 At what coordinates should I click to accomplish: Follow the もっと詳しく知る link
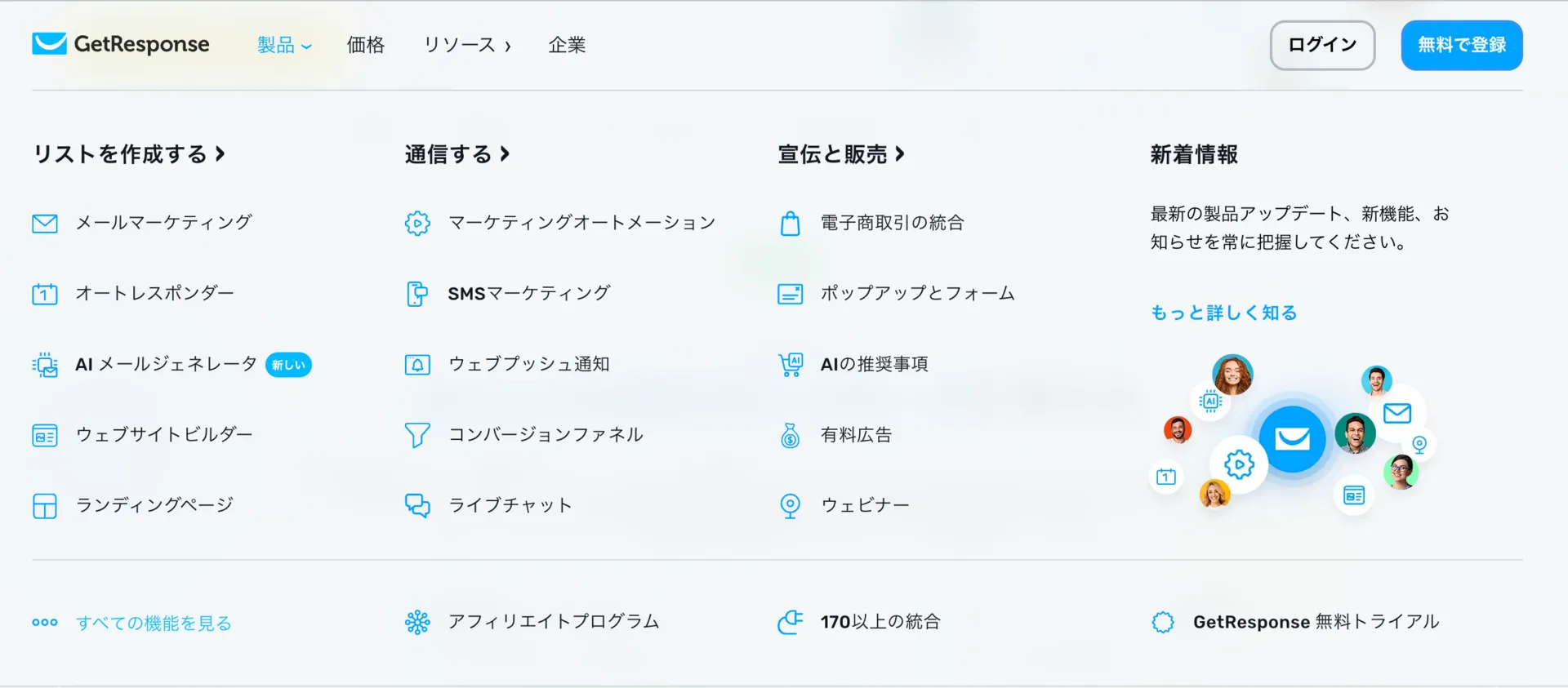pos(1223,313)
